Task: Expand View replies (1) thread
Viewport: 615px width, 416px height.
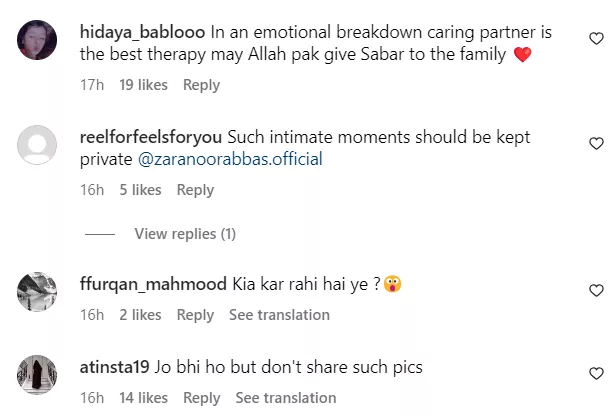Action: pyautogui.click(x=185, y=234)
